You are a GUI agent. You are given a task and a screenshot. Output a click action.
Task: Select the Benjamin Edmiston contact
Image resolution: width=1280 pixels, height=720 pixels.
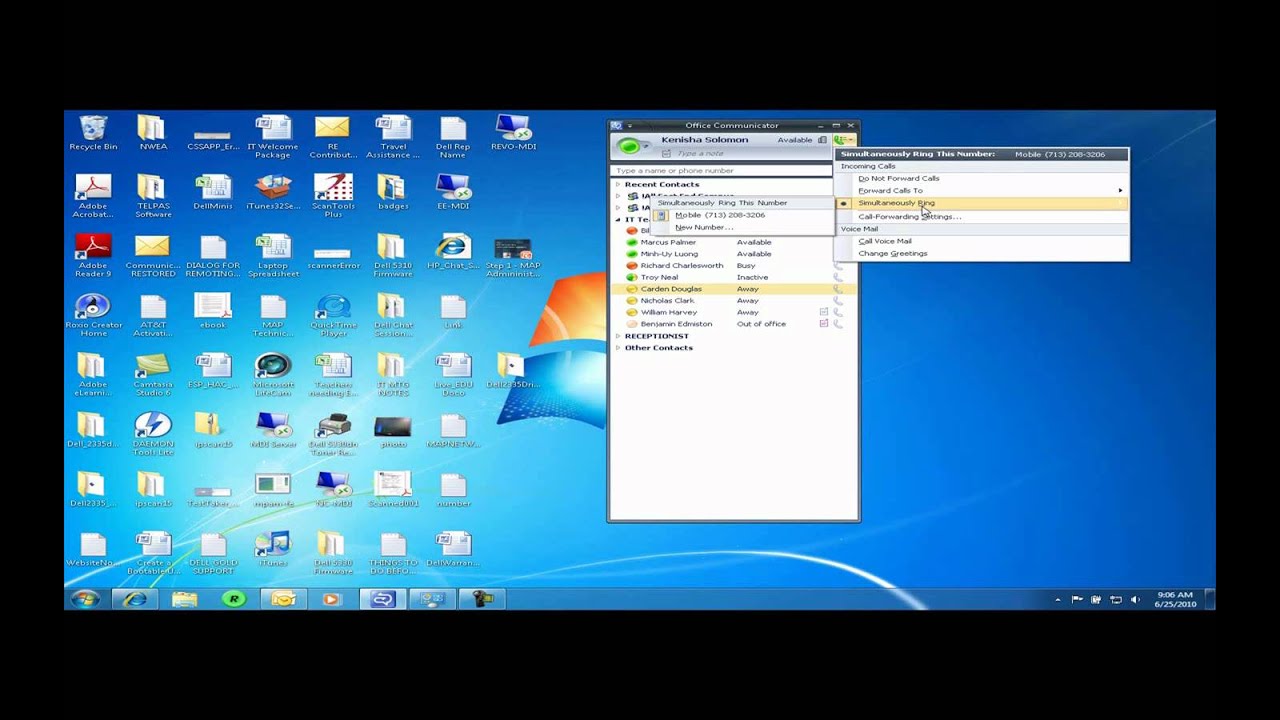coord(676,324)
